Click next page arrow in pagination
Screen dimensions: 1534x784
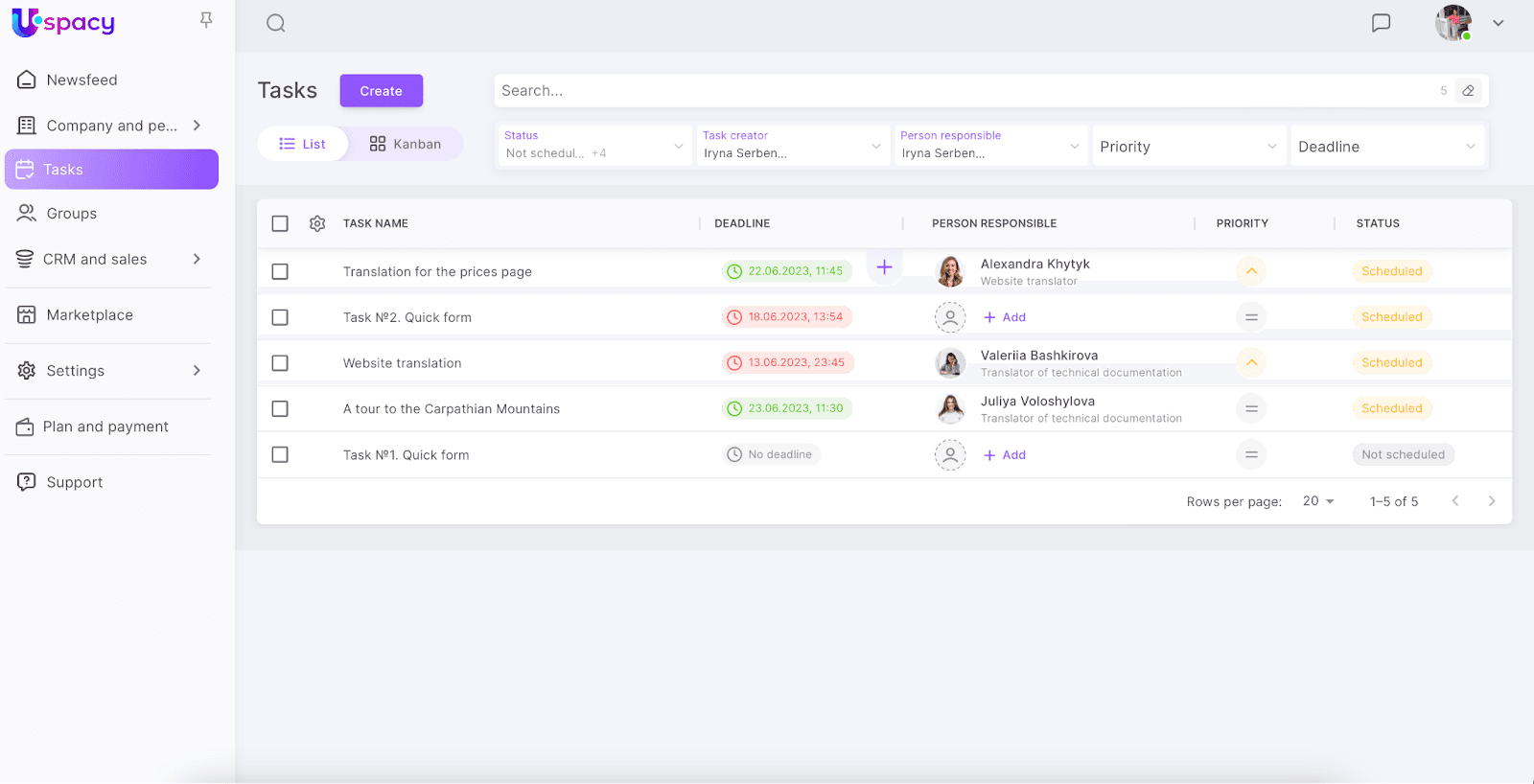1491,501
